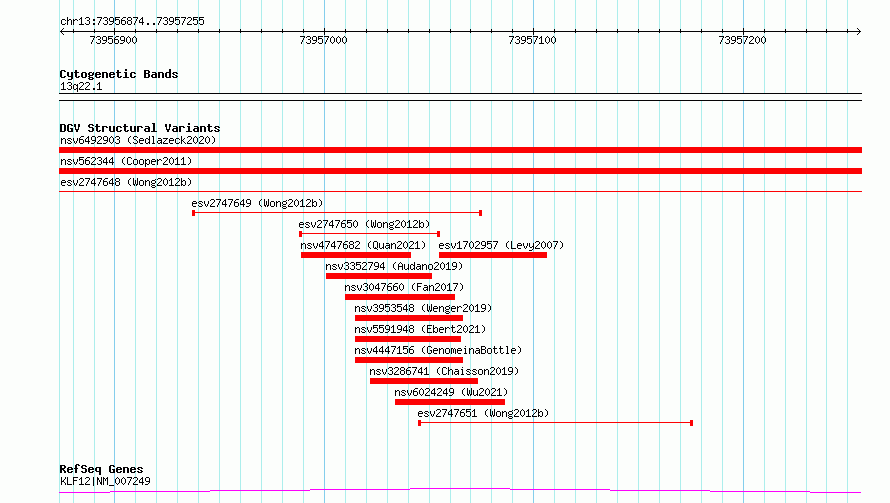Select the magenta KLF12 gene track line
The height and width of the screenshot is (503, 890).
460,491
